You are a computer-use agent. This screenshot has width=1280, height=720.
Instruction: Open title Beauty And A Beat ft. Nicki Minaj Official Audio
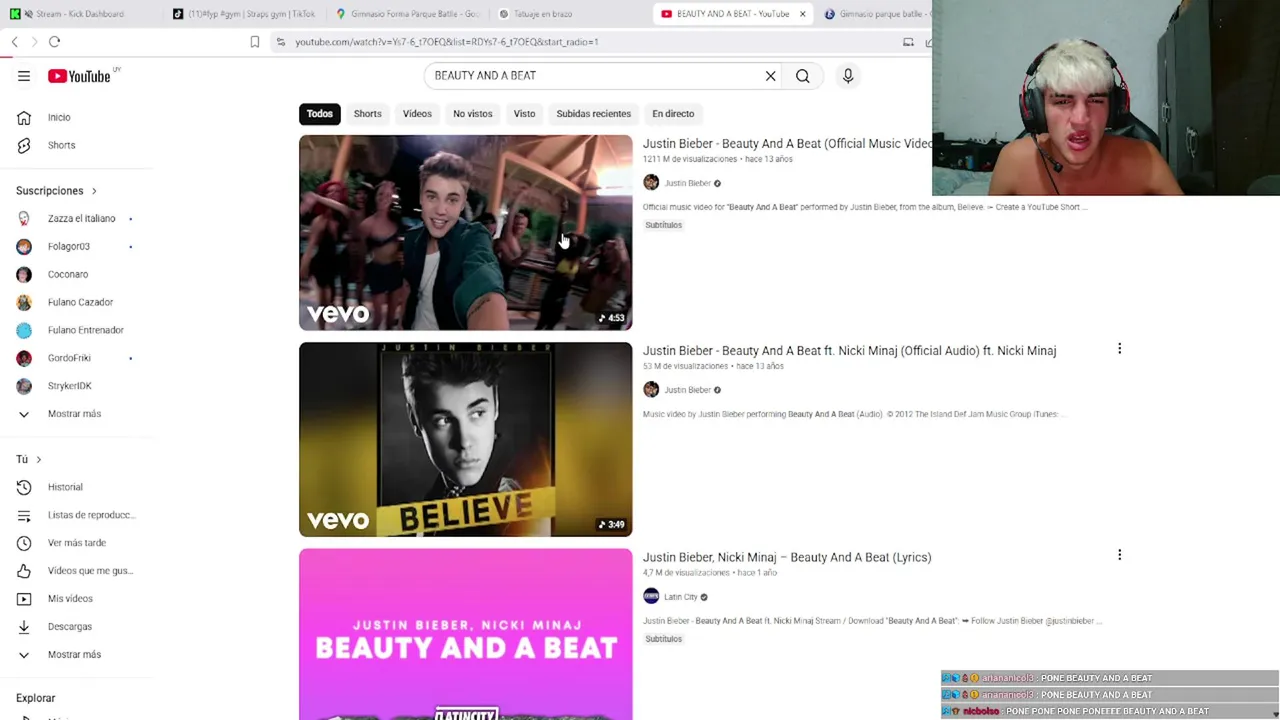click(849, 351)
